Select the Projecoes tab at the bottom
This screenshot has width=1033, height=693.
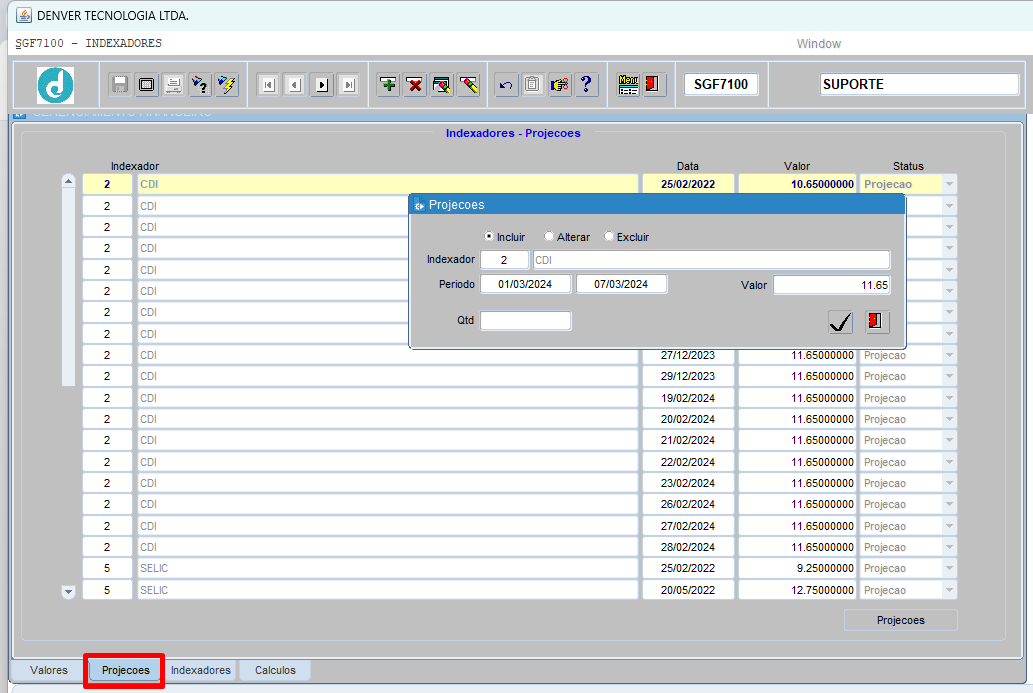[x=125, y=670]
